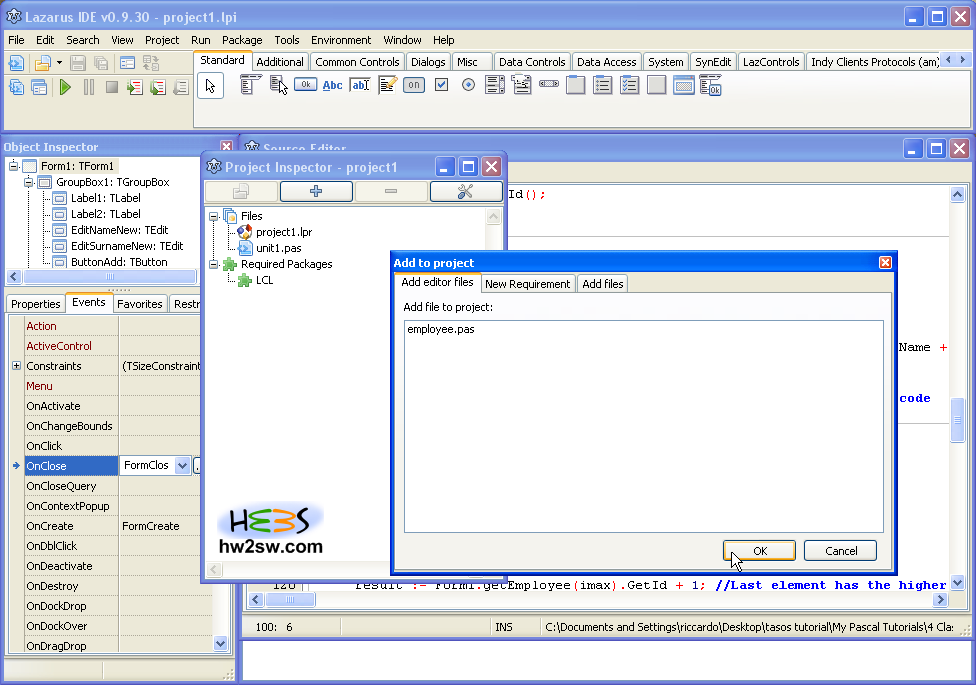Viewport: 976px width, 685px height.
Task: Select the TMemo component icon
Action: (x=387, y=85)
